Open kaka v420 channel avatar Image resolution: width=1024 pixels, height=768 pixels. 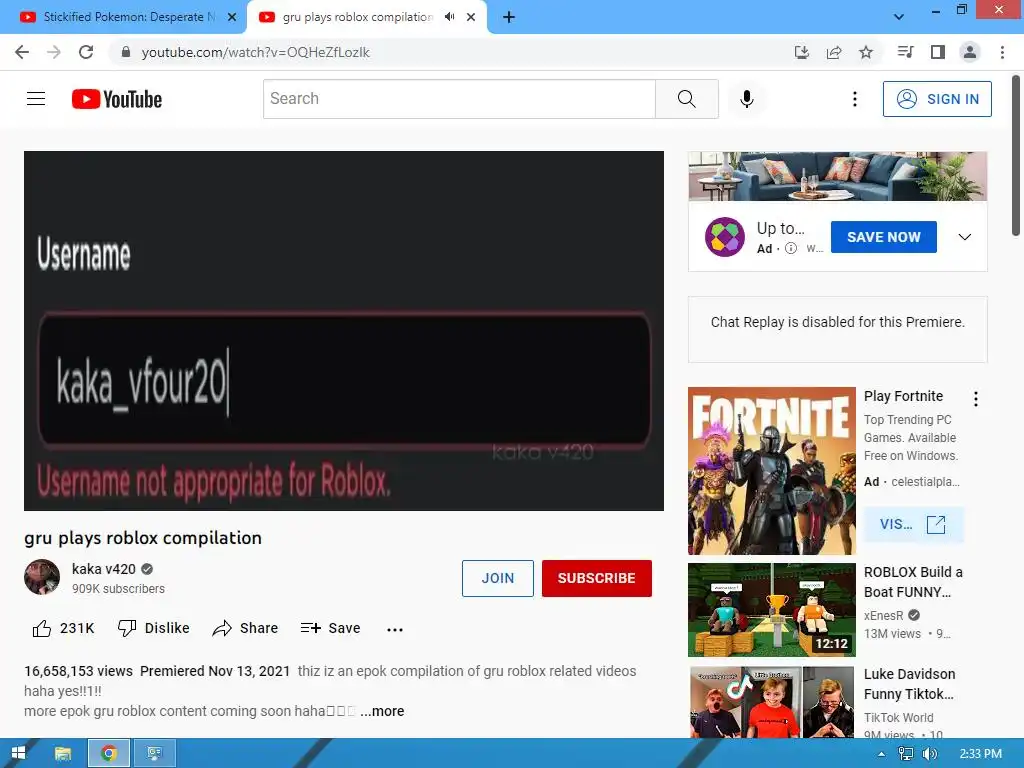tap(42, 577)
